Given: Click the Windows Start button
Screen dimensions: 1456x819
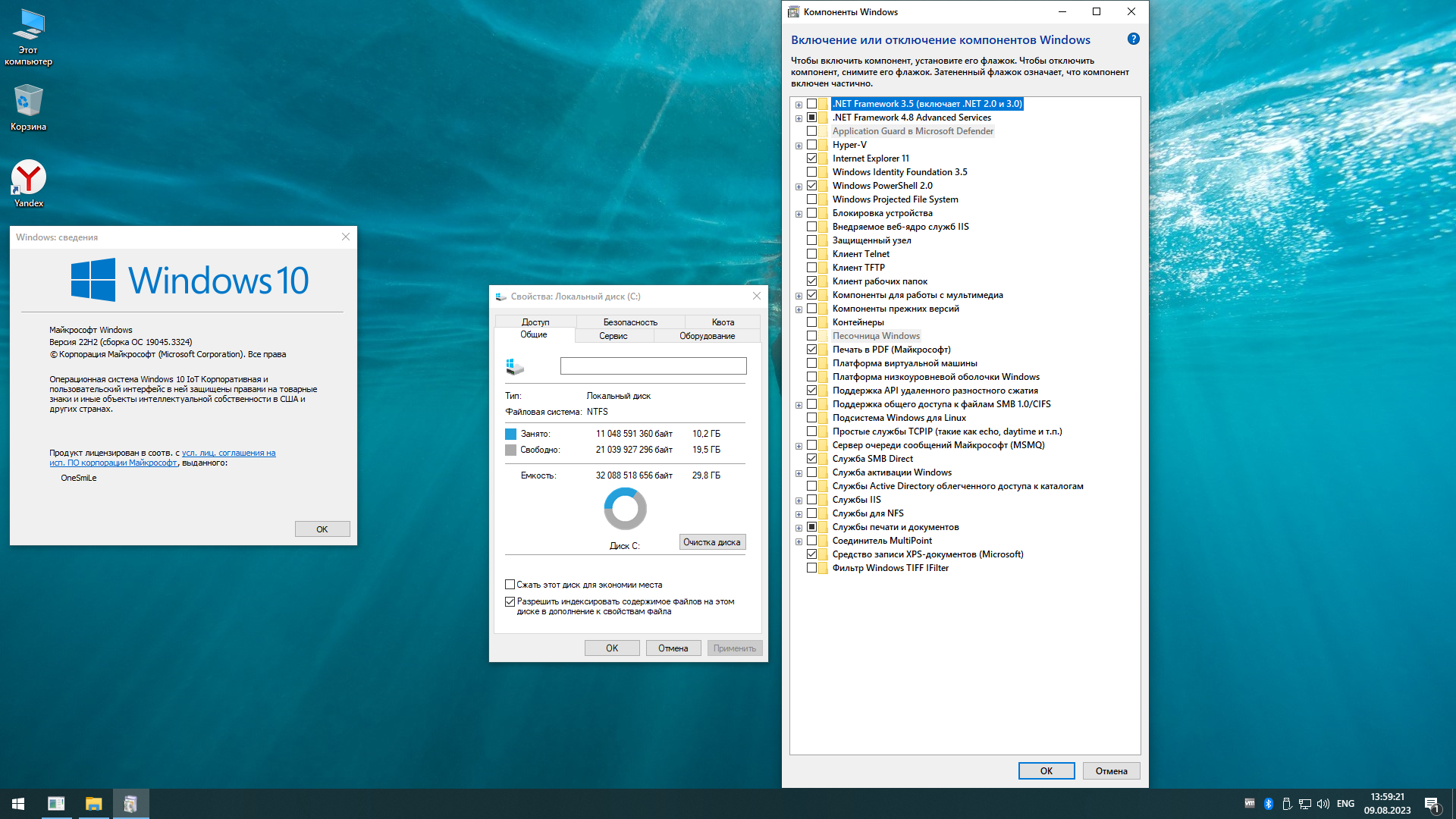Looking at the screenshot, I should [x=18, y=804].
